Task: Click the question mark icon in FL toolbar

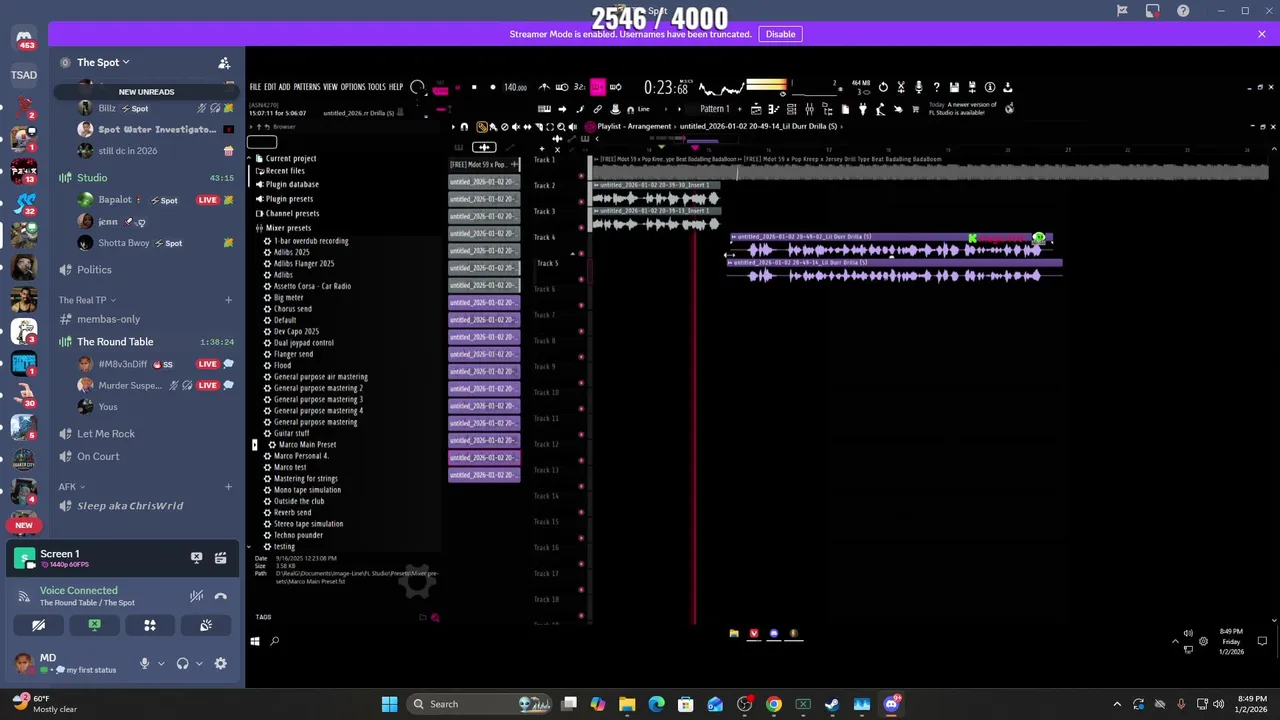Action: 936,87
